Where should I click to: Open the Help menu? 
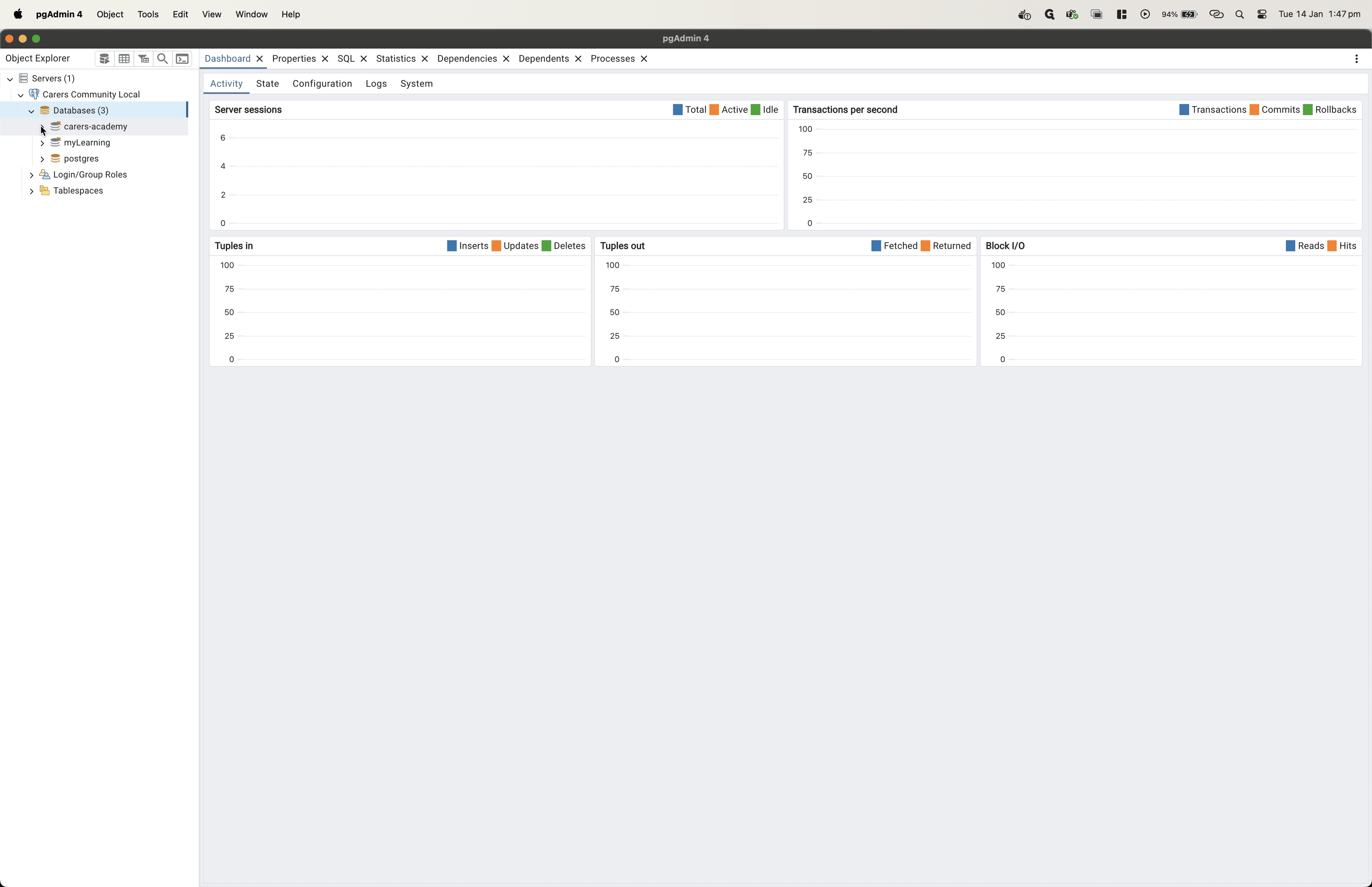click(291, 14)
